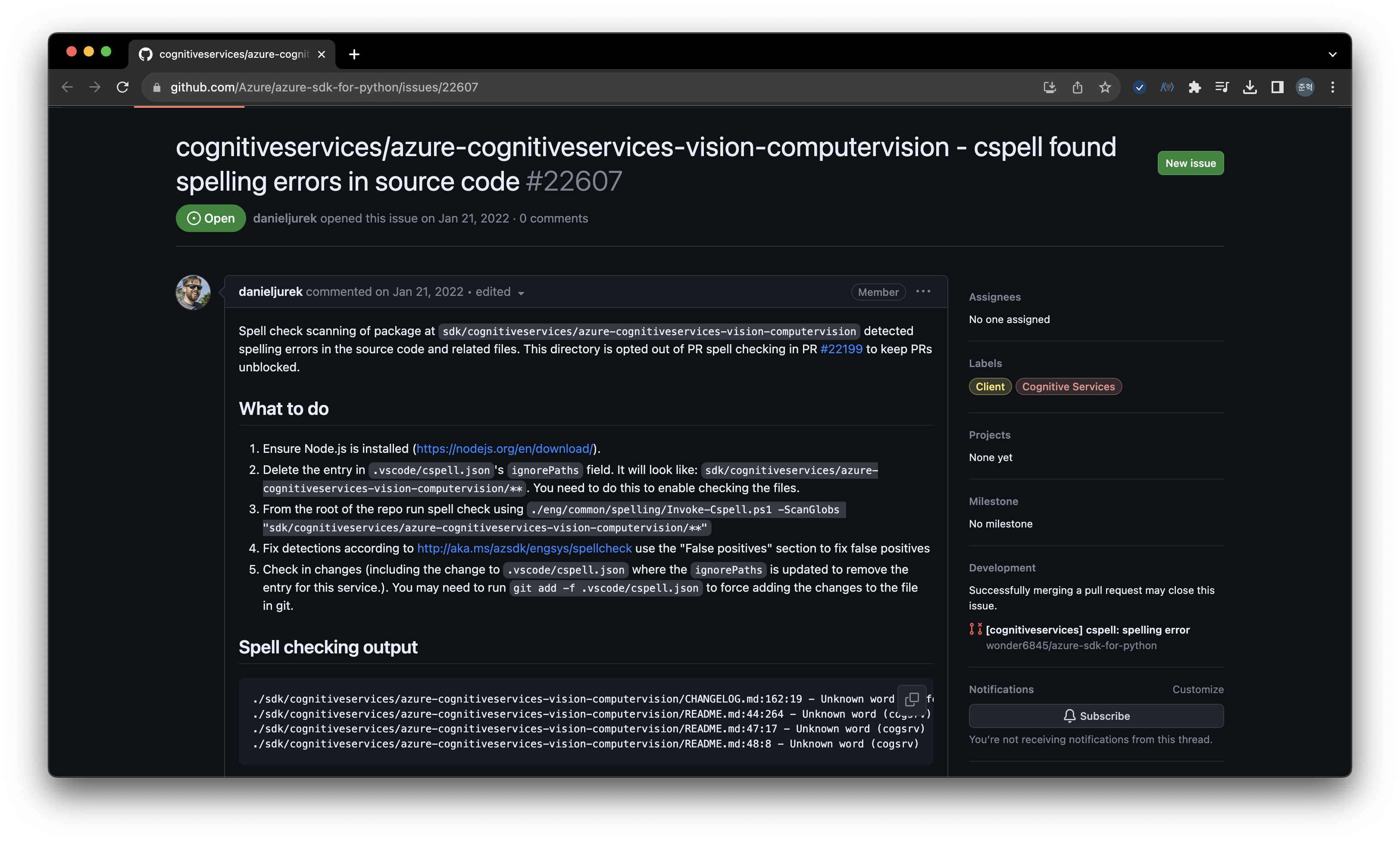Screen dimensions: 1400x841
Task: Subscribe to this issue thread
Action: (1096, 716)
